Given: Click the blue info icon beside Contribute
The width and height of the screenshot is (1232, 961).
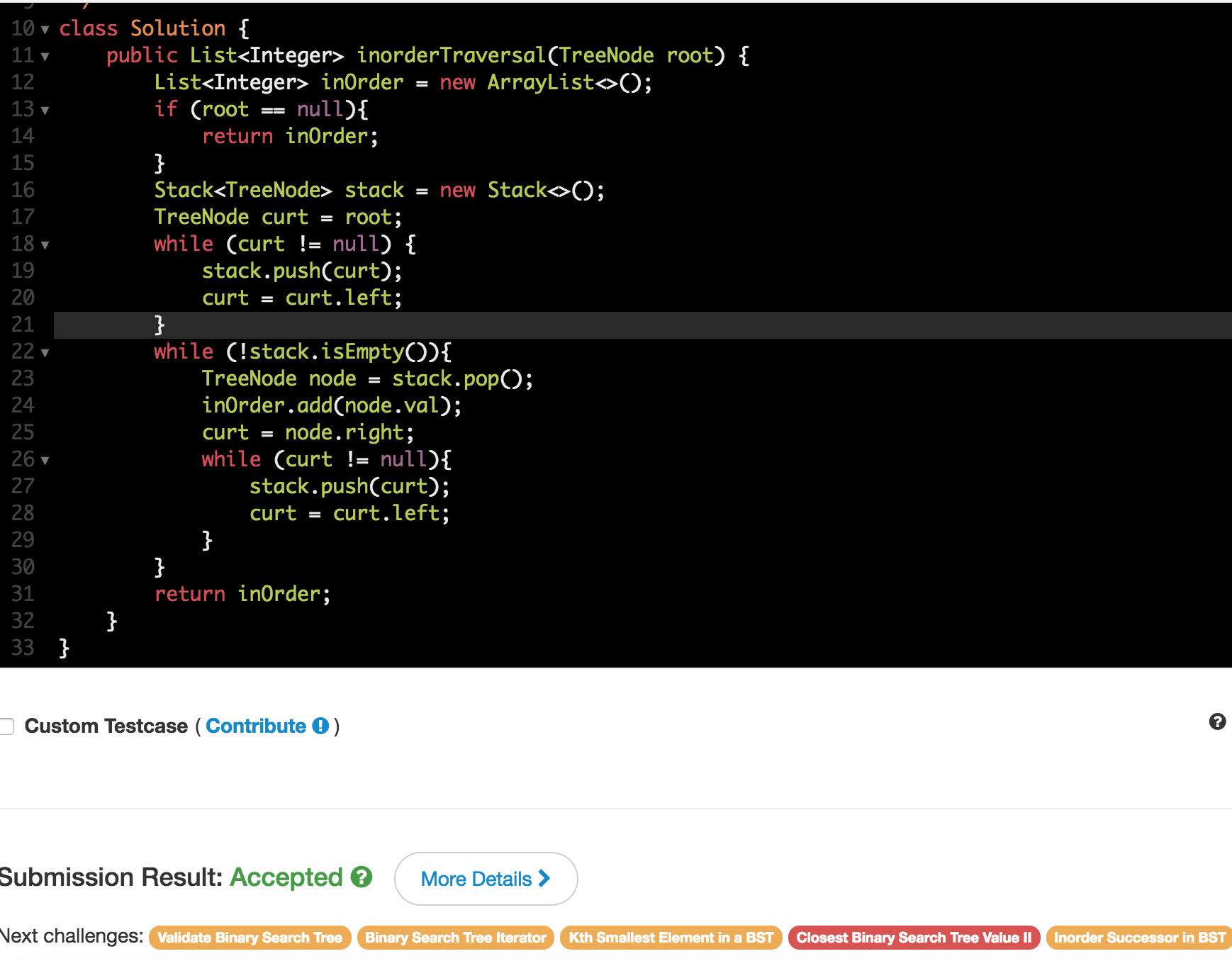Looking at the screenshot, I should click(x=321, y=726).
